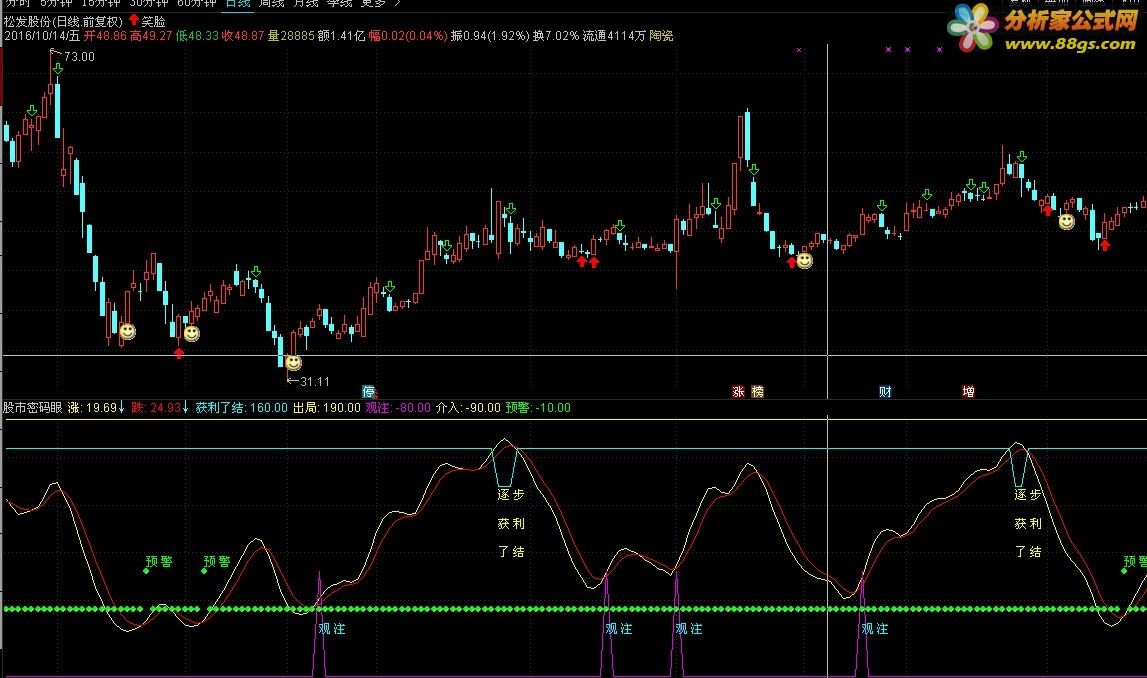Click the close price 收48.87
This screenshot has height=678, width=1147.
[x=243, y=35]
